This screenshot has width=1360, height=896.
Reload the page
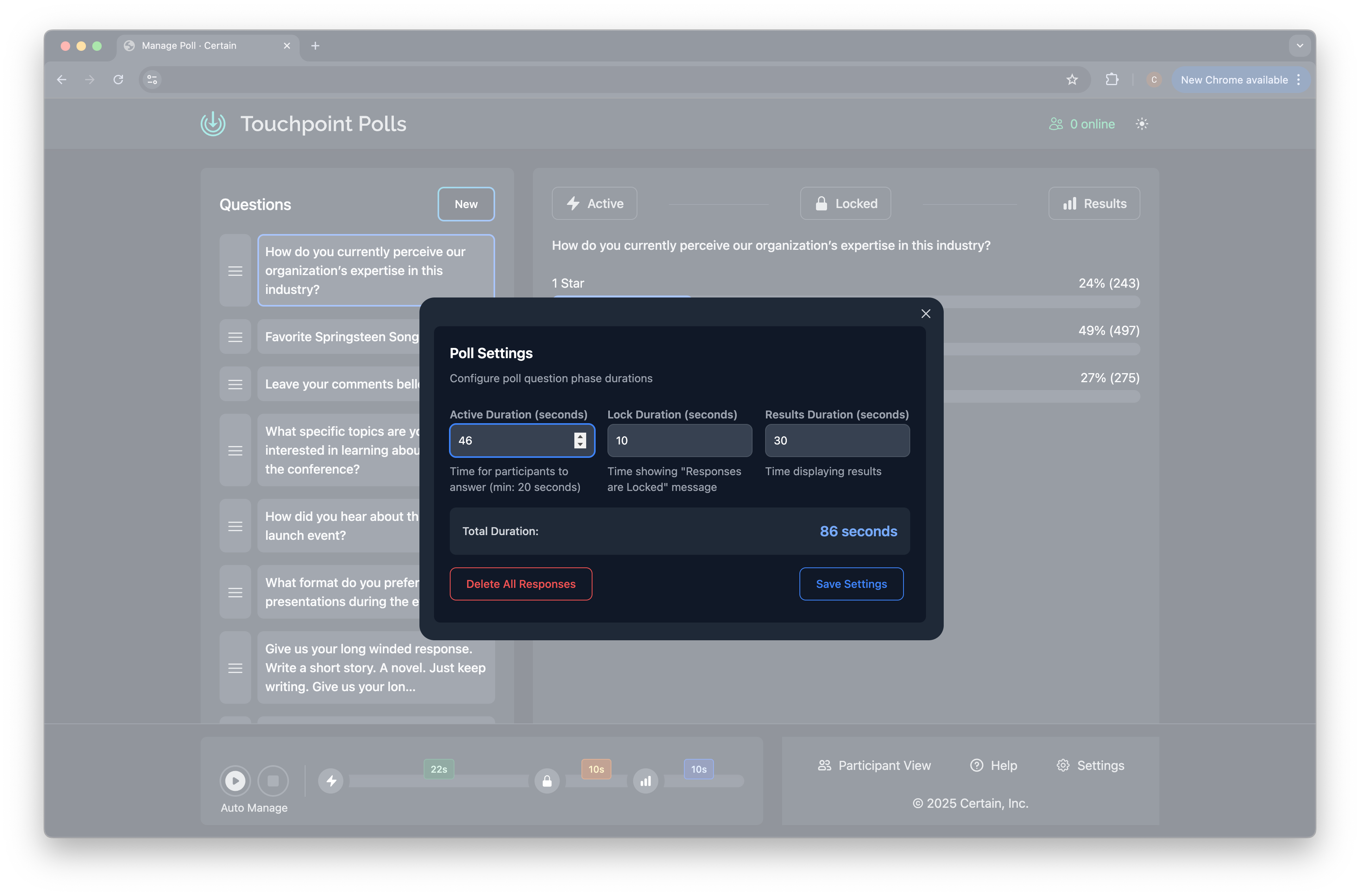[x=118, y=80]
